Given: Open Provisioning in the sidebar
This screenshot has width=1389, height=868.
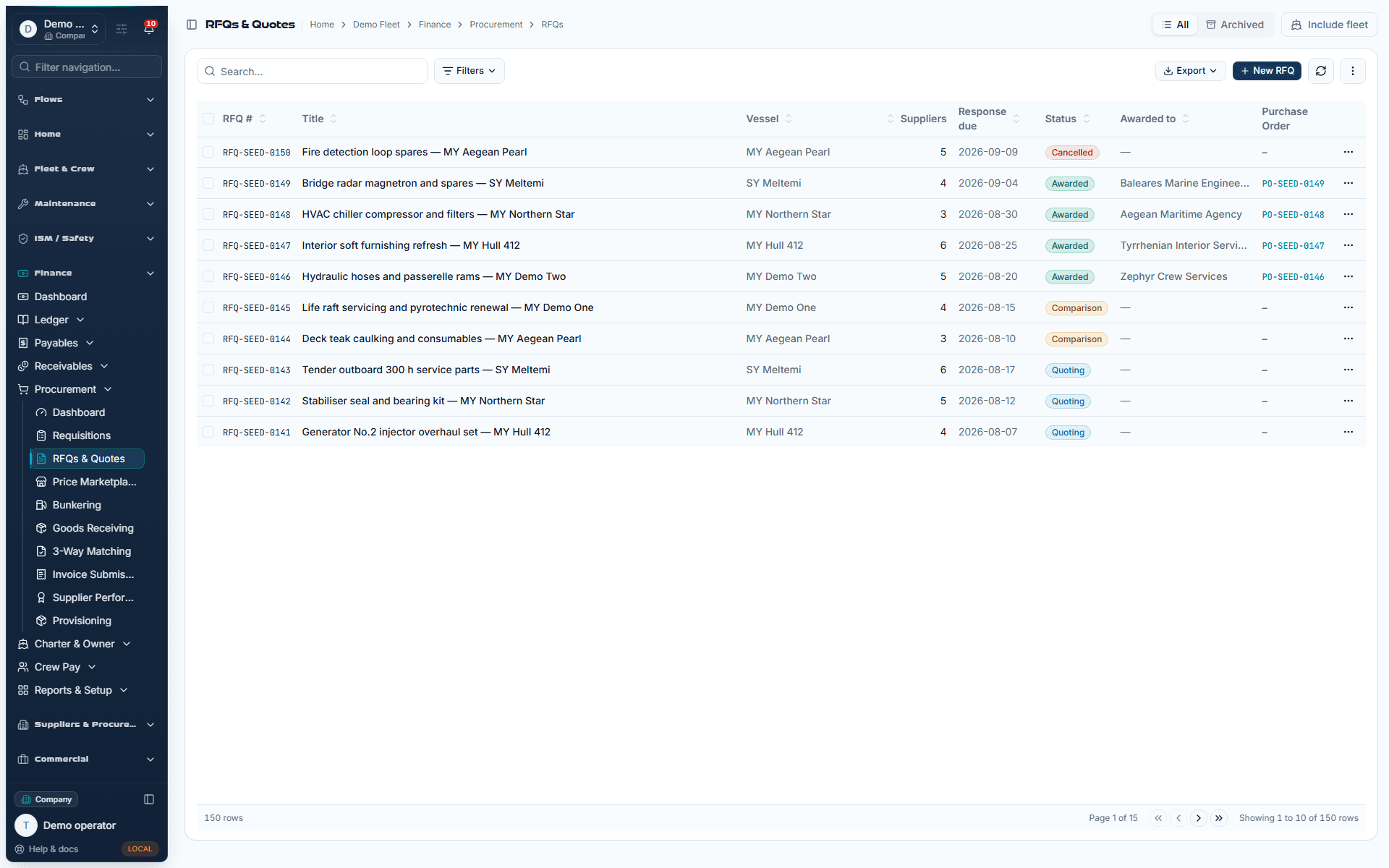Looking at the screenshot, I should point(87,621).
